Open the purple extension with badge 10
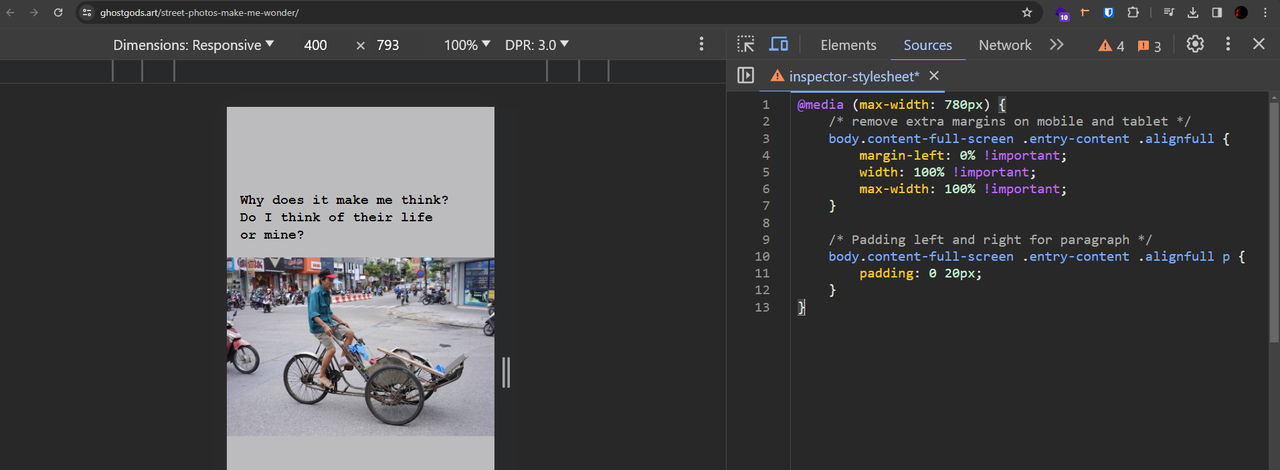 click(1061, 14)
